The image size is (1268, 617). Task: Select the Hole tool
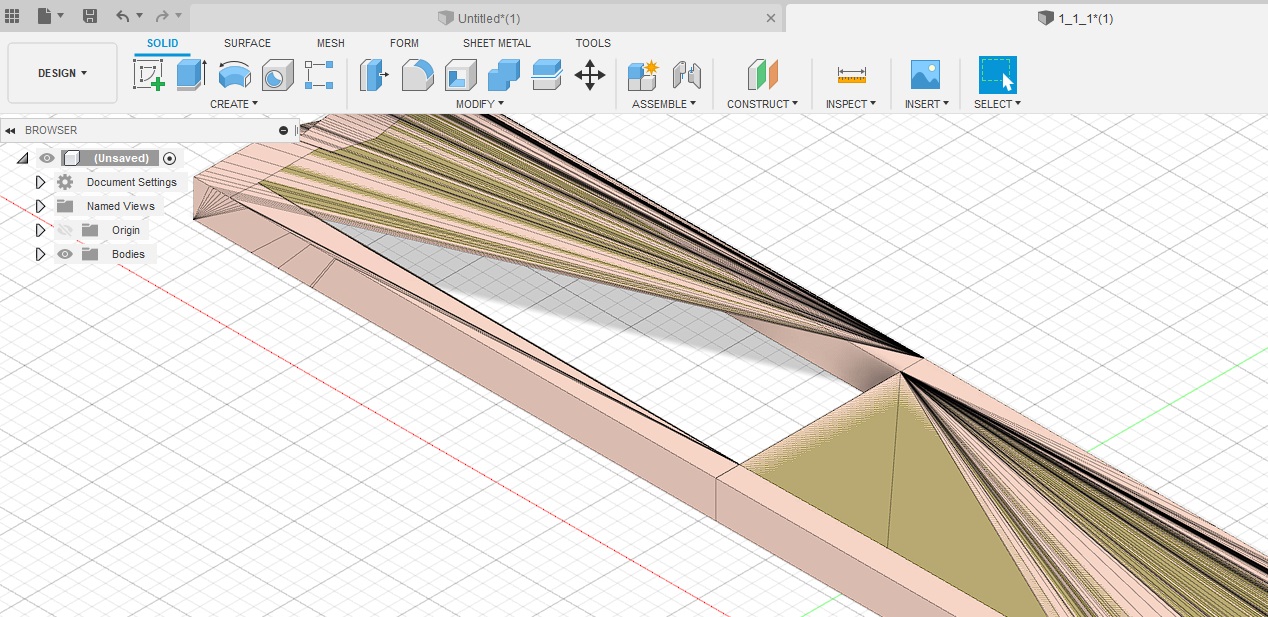(x=277, y=75)
